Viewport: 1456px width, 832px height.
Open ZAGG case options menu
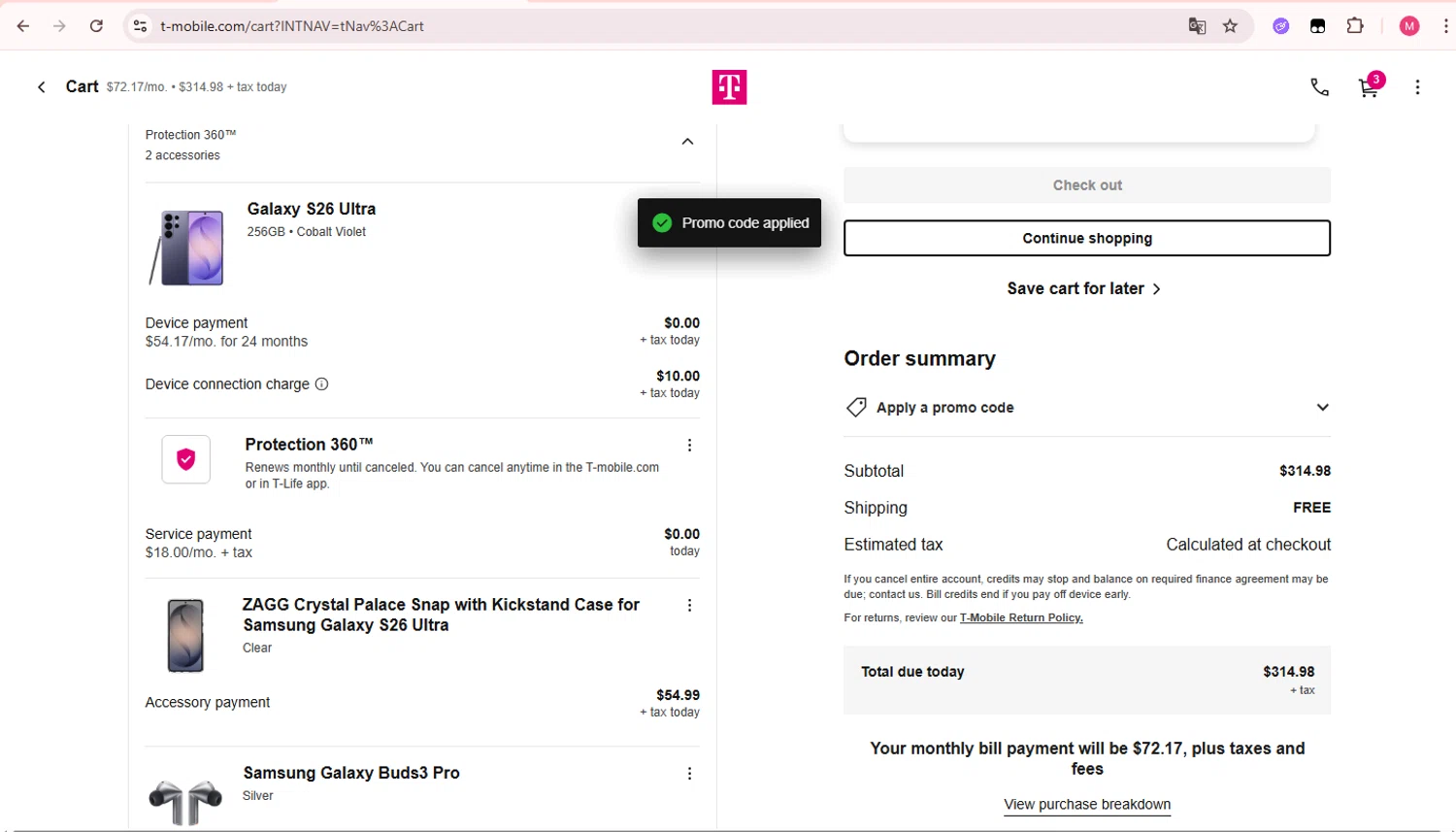(689, 606)
